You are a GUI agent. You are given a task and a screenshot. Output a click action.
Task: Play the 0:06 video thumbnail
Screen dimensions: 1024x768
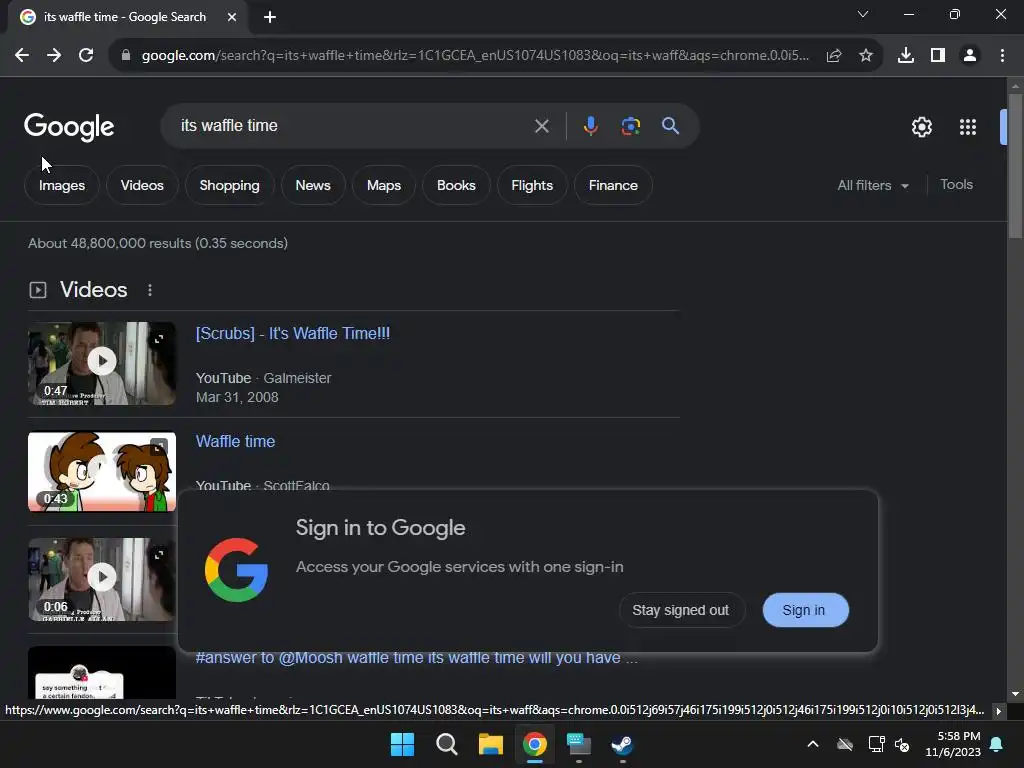[x=102, y=579]
